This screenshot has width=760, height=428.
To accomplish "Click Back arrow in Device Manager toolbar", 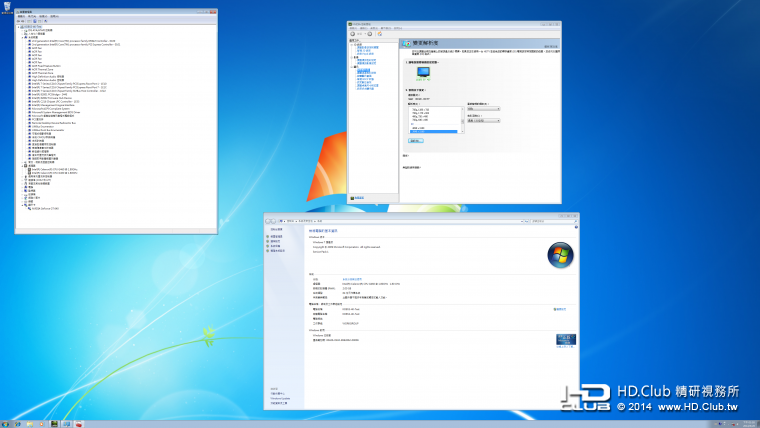I will (x=18, y=21).
